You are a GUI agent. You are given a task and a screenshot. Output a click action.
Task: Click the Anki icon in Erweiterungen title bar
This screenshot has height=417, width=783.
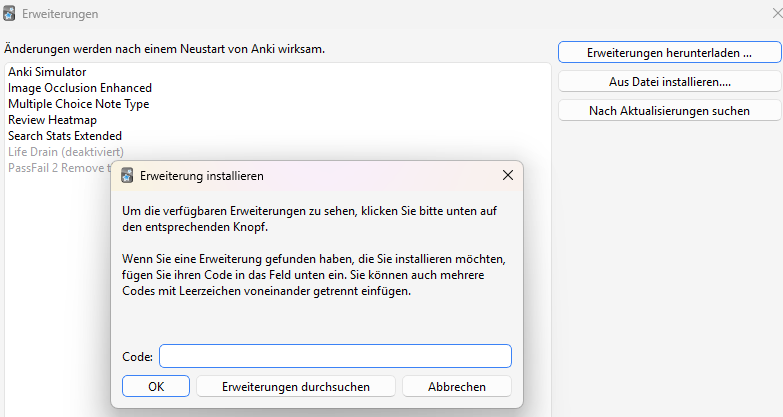click(x=9, y=13)
